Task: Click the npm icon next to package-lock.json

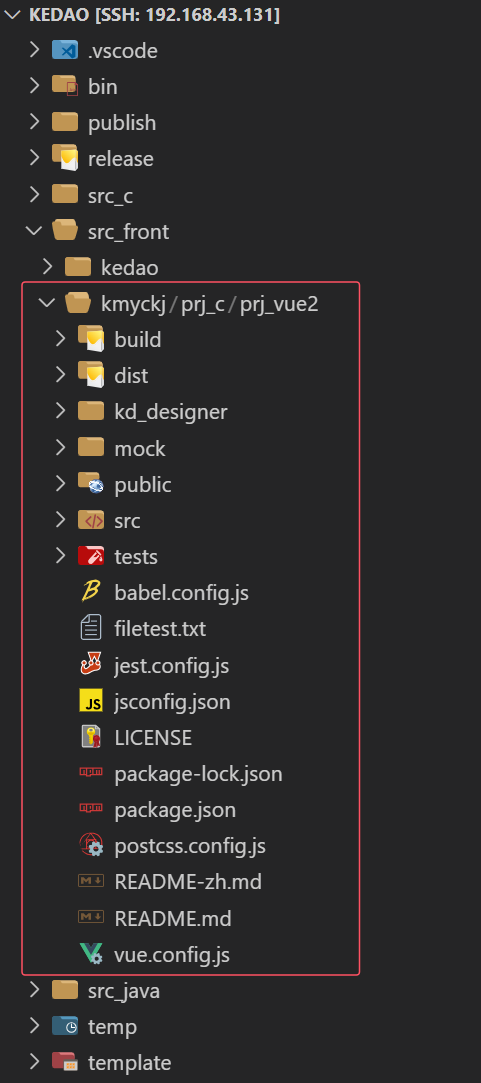Action: [x=91, y=774]
